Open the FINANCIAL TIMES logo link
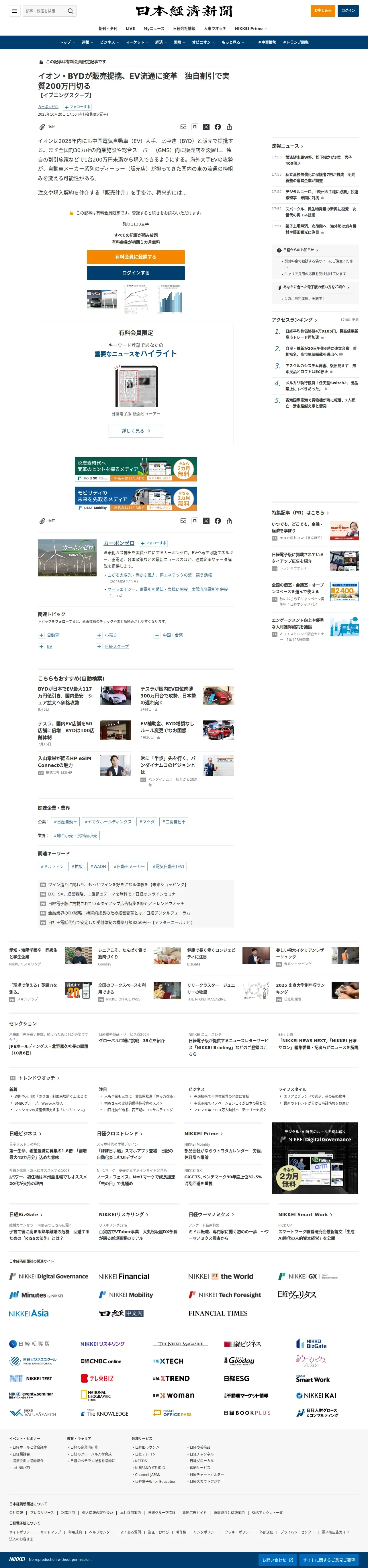The width and height of the screenshot is (368, 1568). click(x=218, y=1313)
